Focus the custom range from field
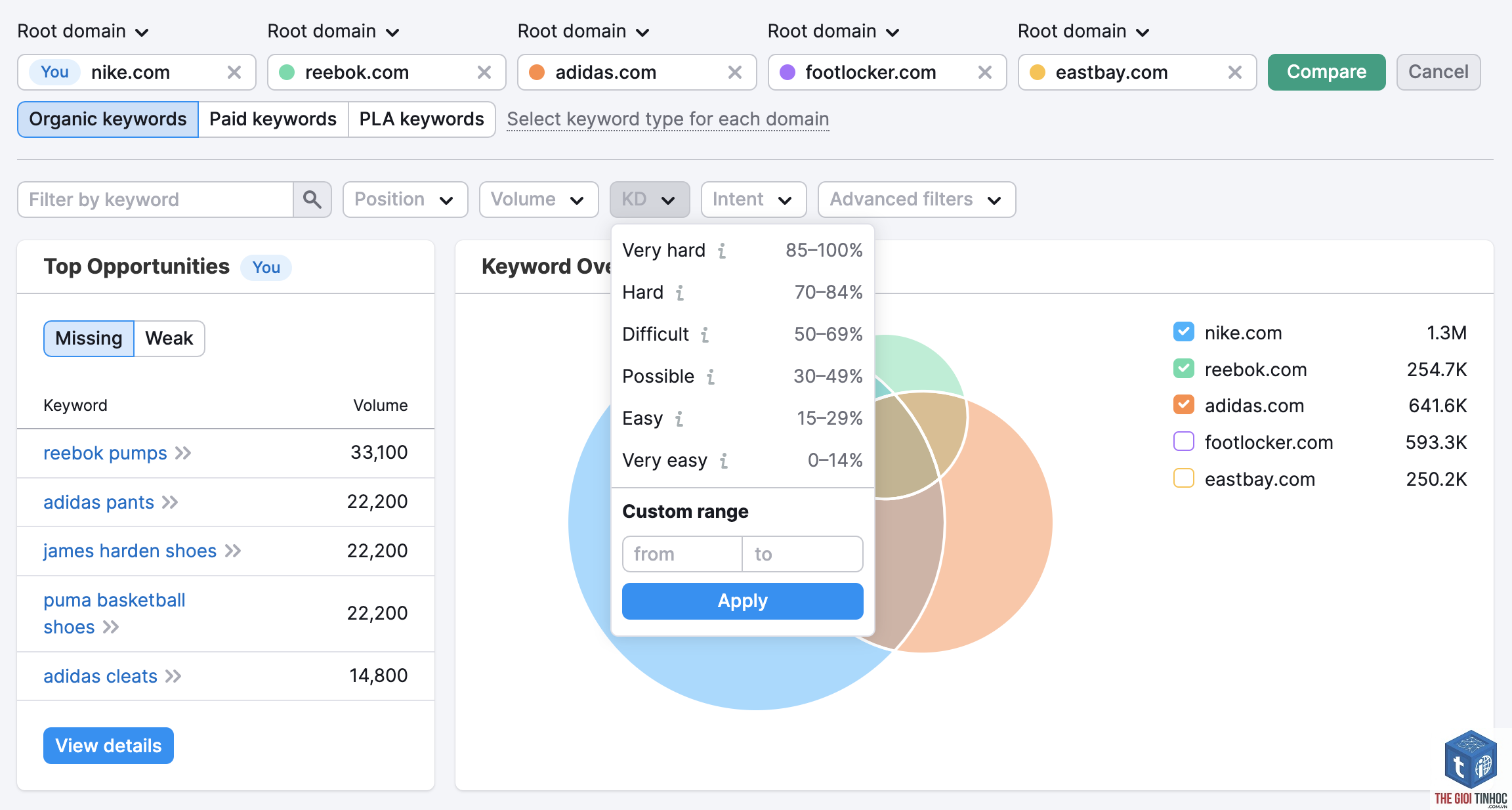The width and height of the screenshot is (1512, 810). click(x=682, y=554)
